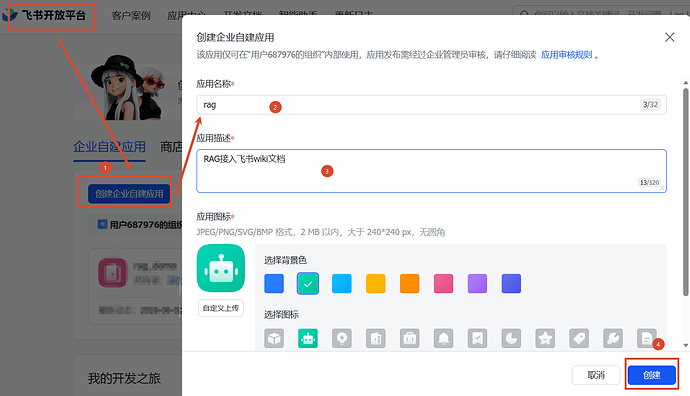Choose the pink background color
Viewport: 690px width, 396px height.
pos(444,283)
